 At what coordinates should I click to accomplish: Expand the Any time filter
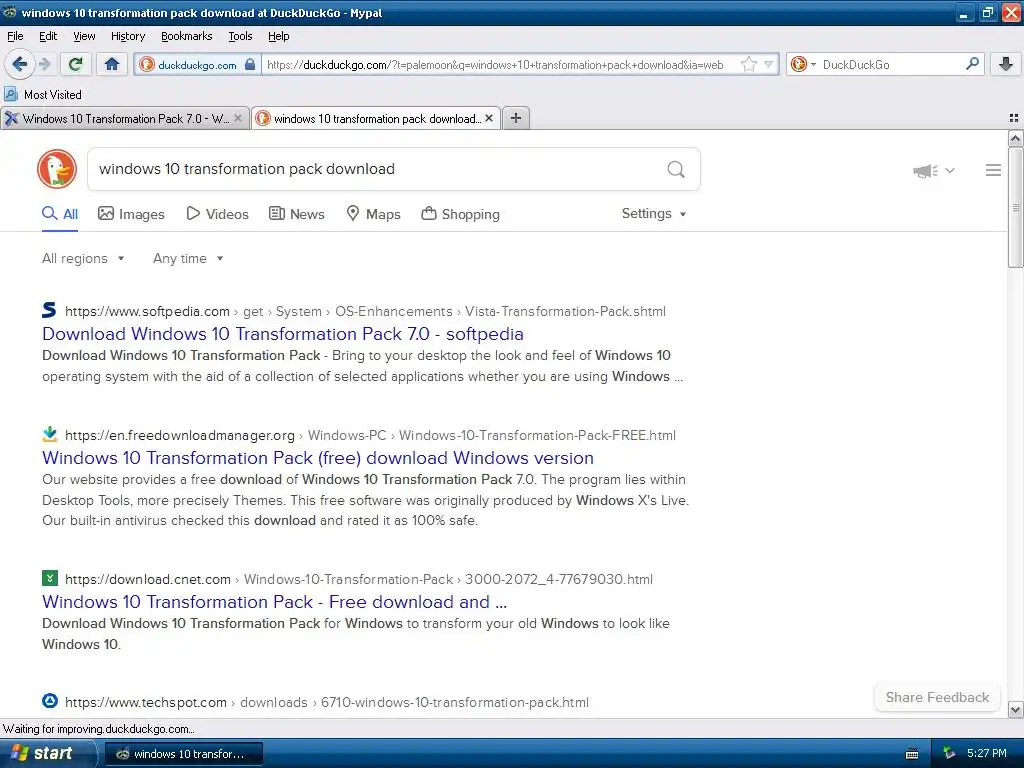coord(188,259)
